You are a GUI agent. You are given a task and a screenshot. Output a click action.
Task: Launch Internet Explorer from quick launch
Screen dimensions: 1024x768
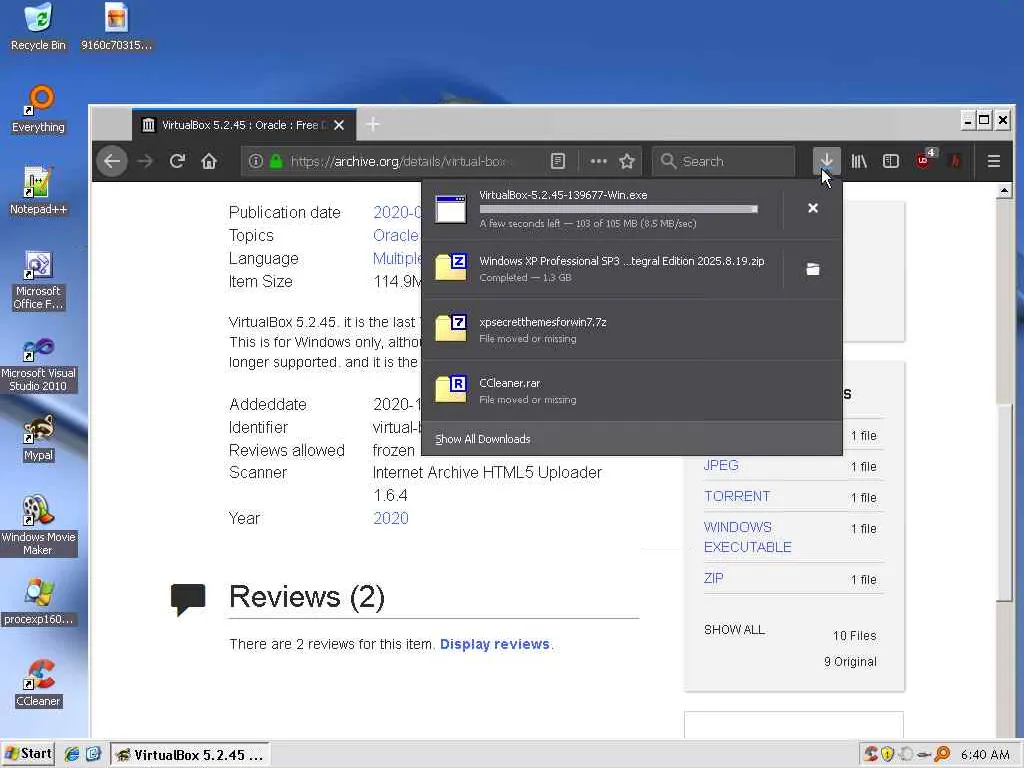(x=71, y=754)
